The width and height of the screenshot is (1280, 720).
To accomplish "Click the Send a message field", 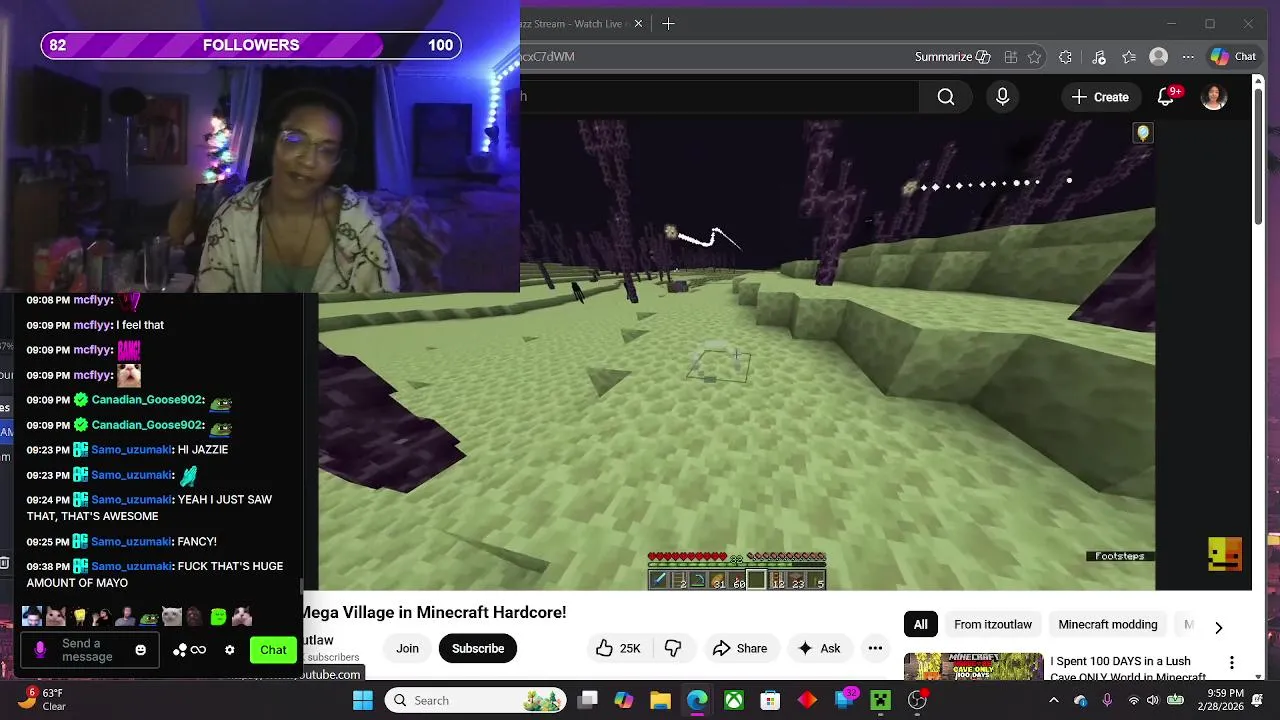I will click(x=90, y=650).
